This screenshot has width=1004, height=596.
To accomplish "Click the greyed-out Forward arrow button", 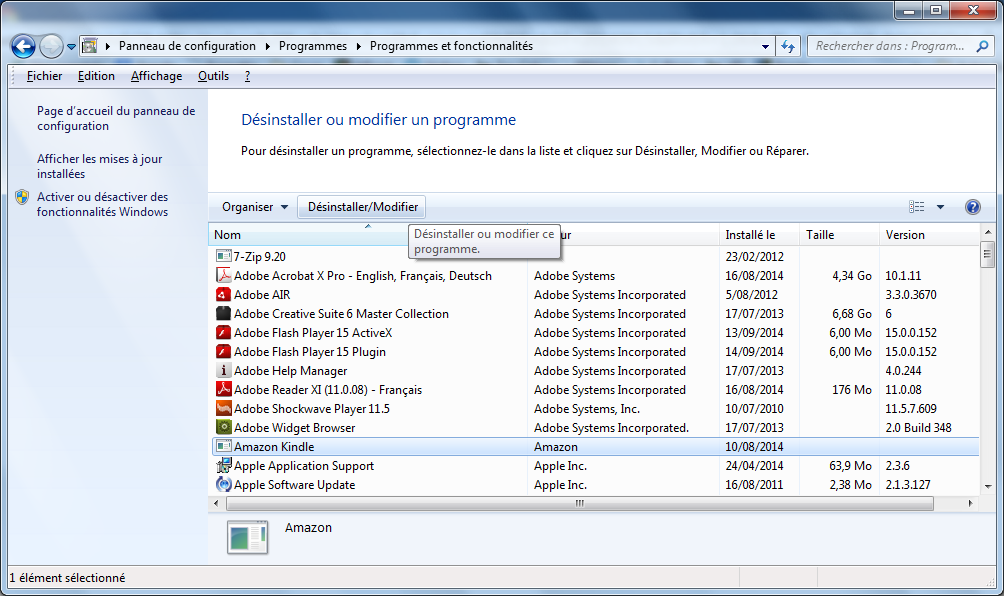I will coord(51,46).
